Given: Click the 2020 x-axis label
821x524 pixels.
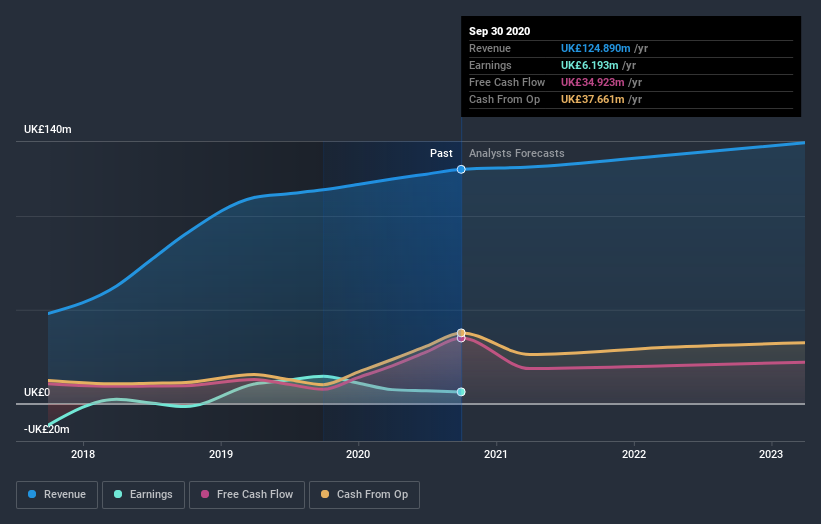Looking at the screenshot, I should click(x=358, y=454).
